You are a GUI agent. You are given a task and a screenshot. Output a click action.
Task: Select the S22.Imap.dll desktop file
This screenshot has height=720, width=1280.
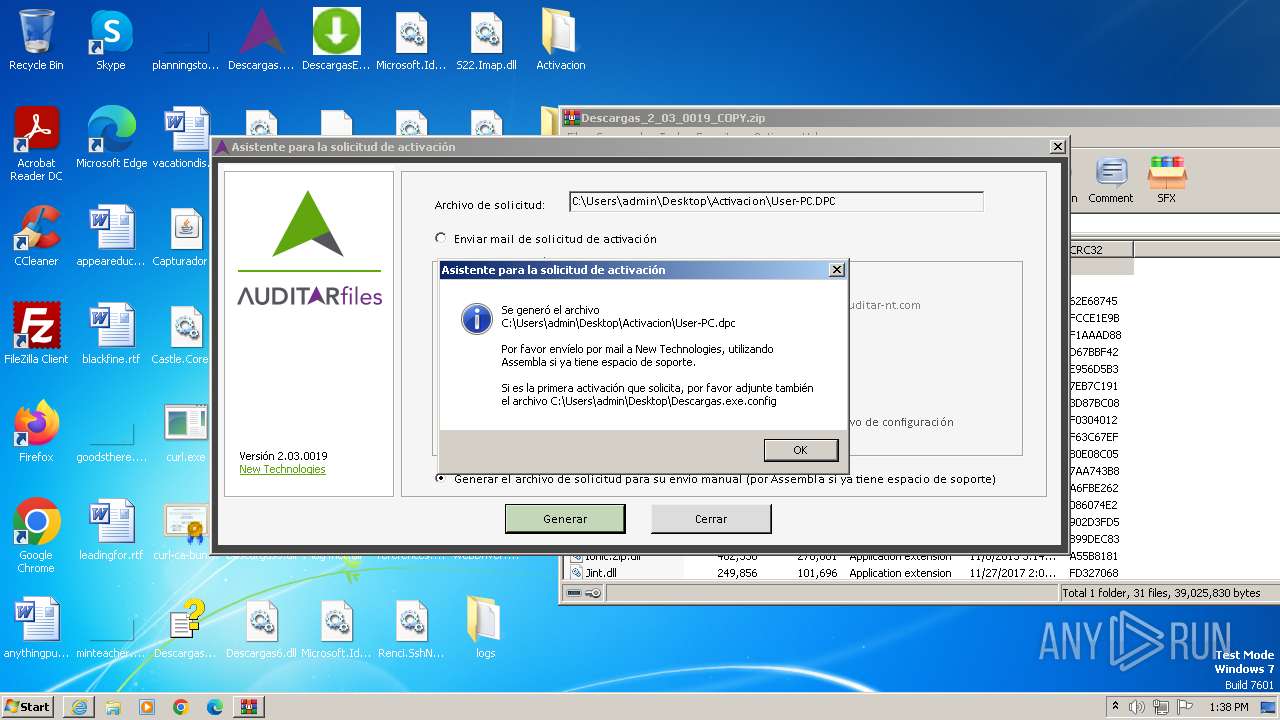[x=486, y=41]
